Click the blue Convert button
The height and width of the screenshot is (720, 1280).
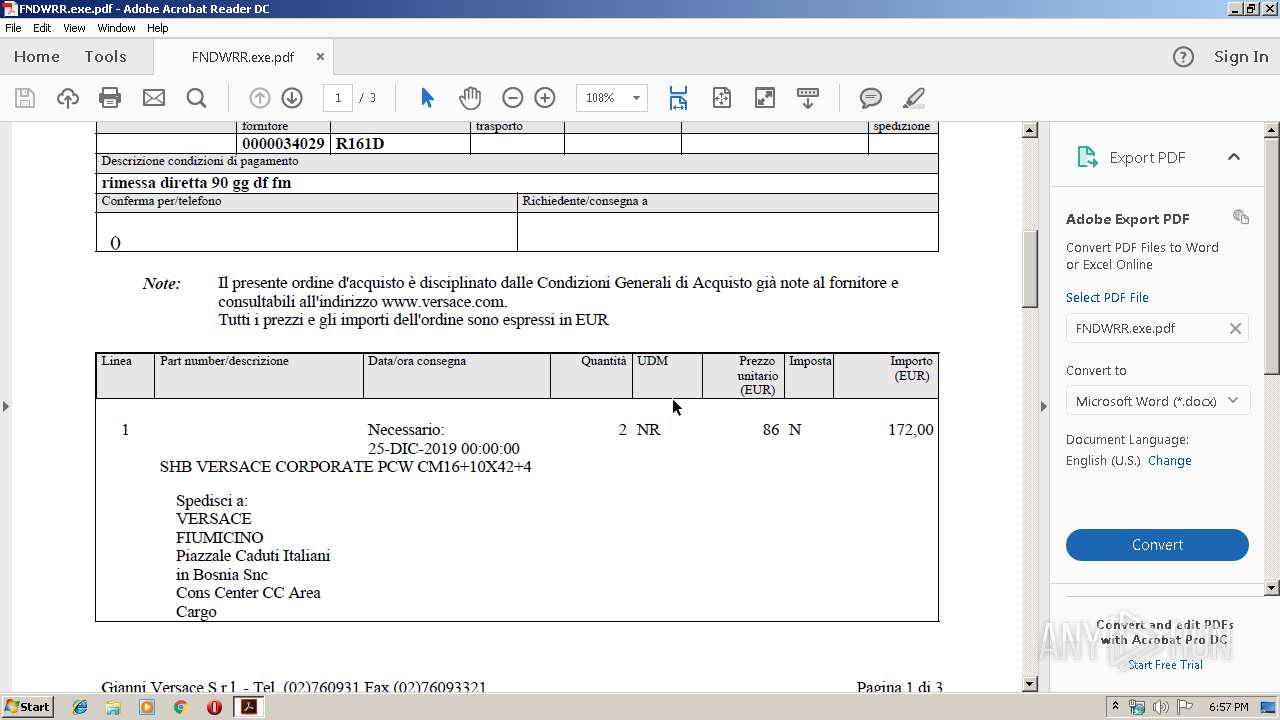pyautogui.click(x=1157, y=545)
